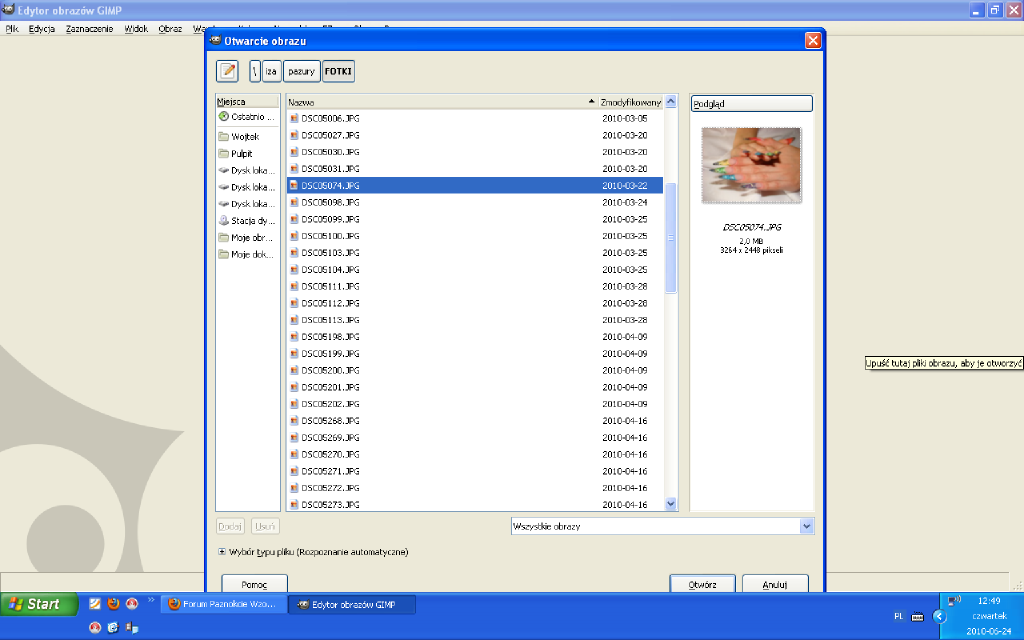This screenshot has width=1024, height=640.
Task: Select file name DSC05200.JPG
Action: (x=330, y=370)
